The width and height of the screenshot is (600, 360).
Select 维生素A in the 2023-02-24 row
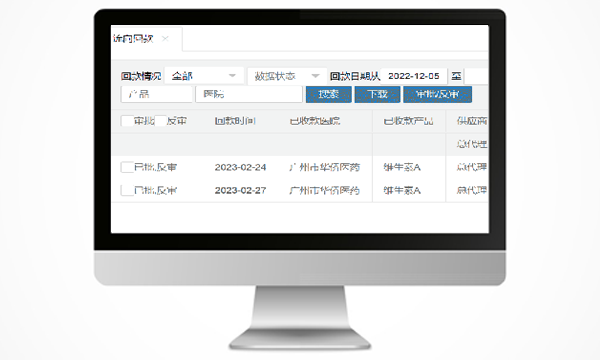[402, 167]
